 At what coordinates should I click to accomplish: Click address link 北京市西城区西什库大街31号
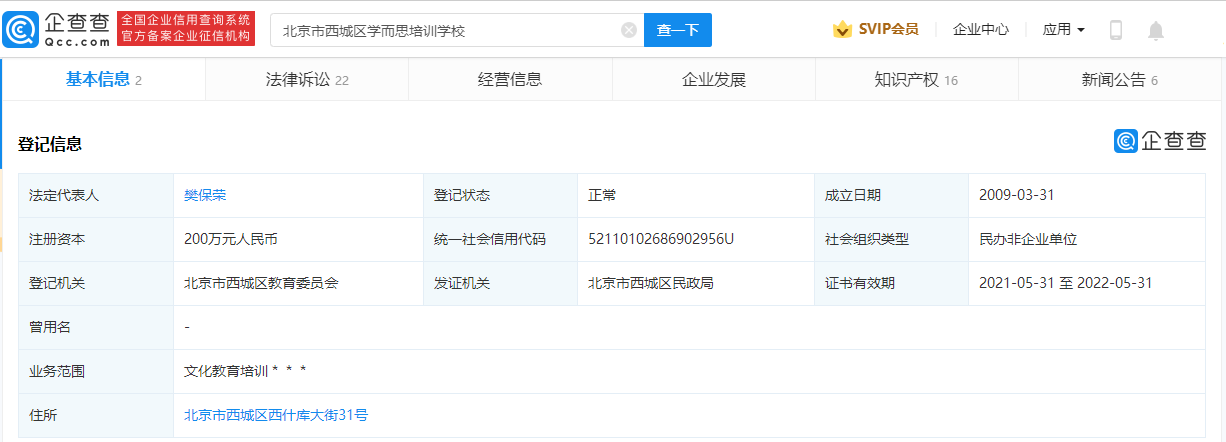click(x=276, y=414)
